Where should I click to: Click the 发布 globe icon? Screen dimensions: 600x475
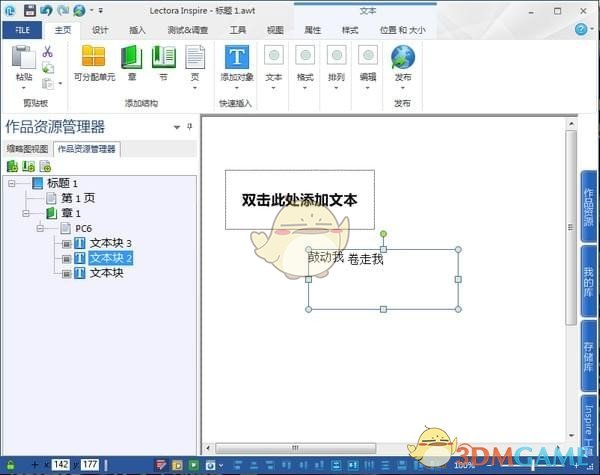pos(403,57)
